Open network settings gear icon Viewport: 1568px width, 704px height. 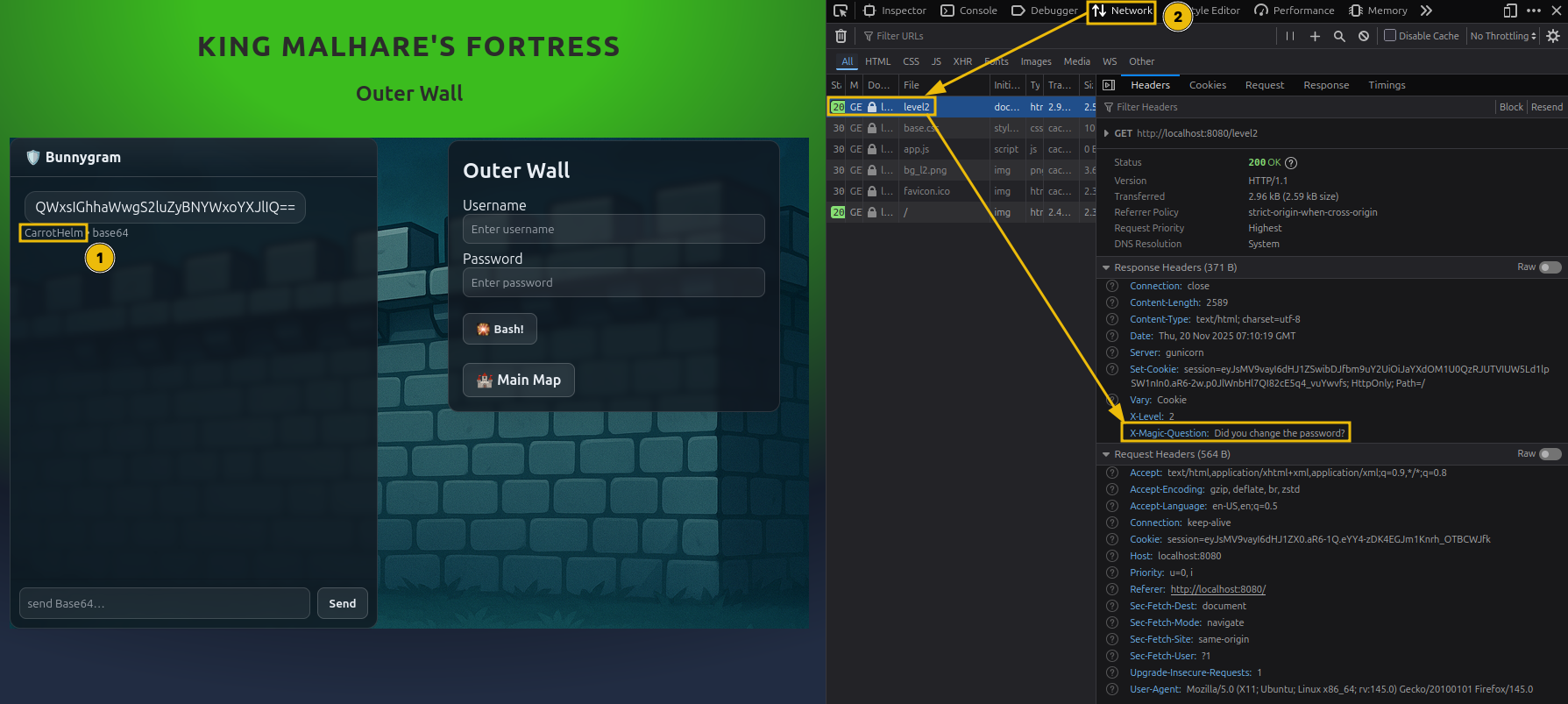[1553, 36]
